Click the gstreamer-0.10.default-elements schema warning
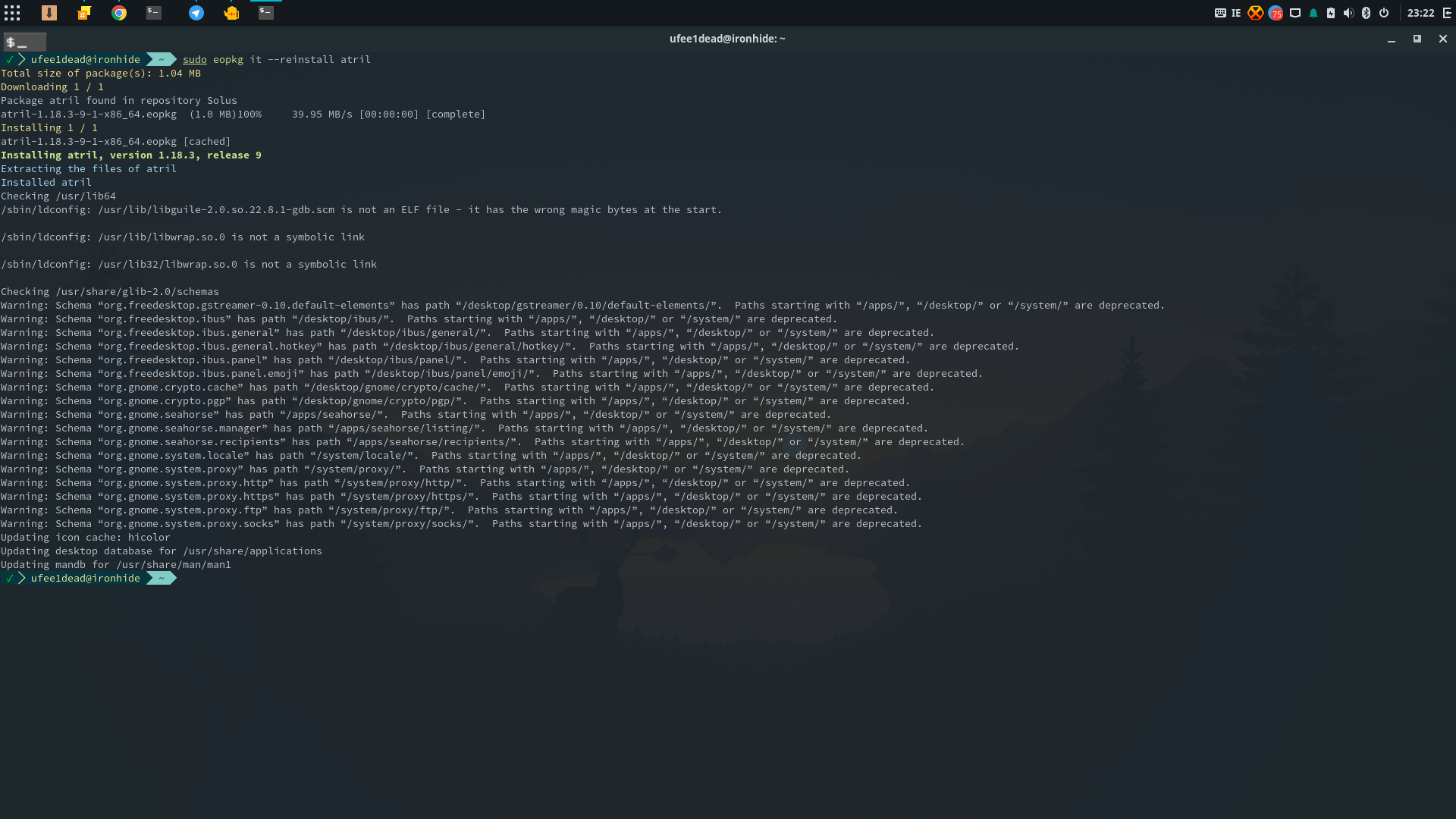This screenshot has height=819, width=1456. pyautogui.click(x=583, y=306)
